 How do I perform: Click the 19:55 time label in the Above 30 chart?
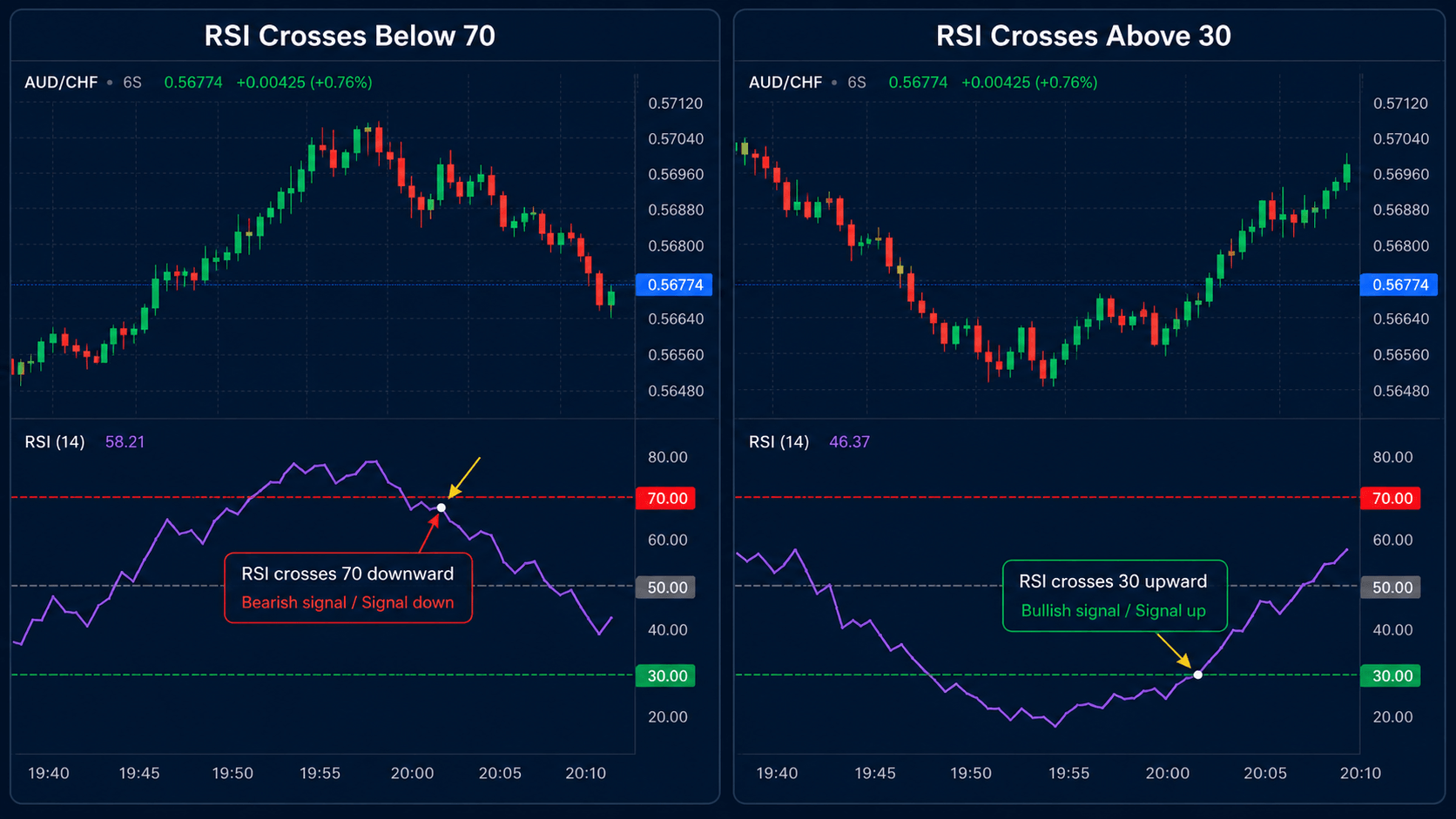click(1068, 774)
